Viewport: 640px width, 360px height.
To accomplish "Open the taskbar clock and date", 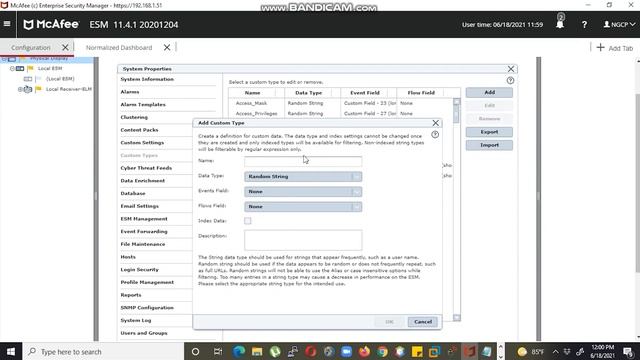I will [x=602, y=351].
